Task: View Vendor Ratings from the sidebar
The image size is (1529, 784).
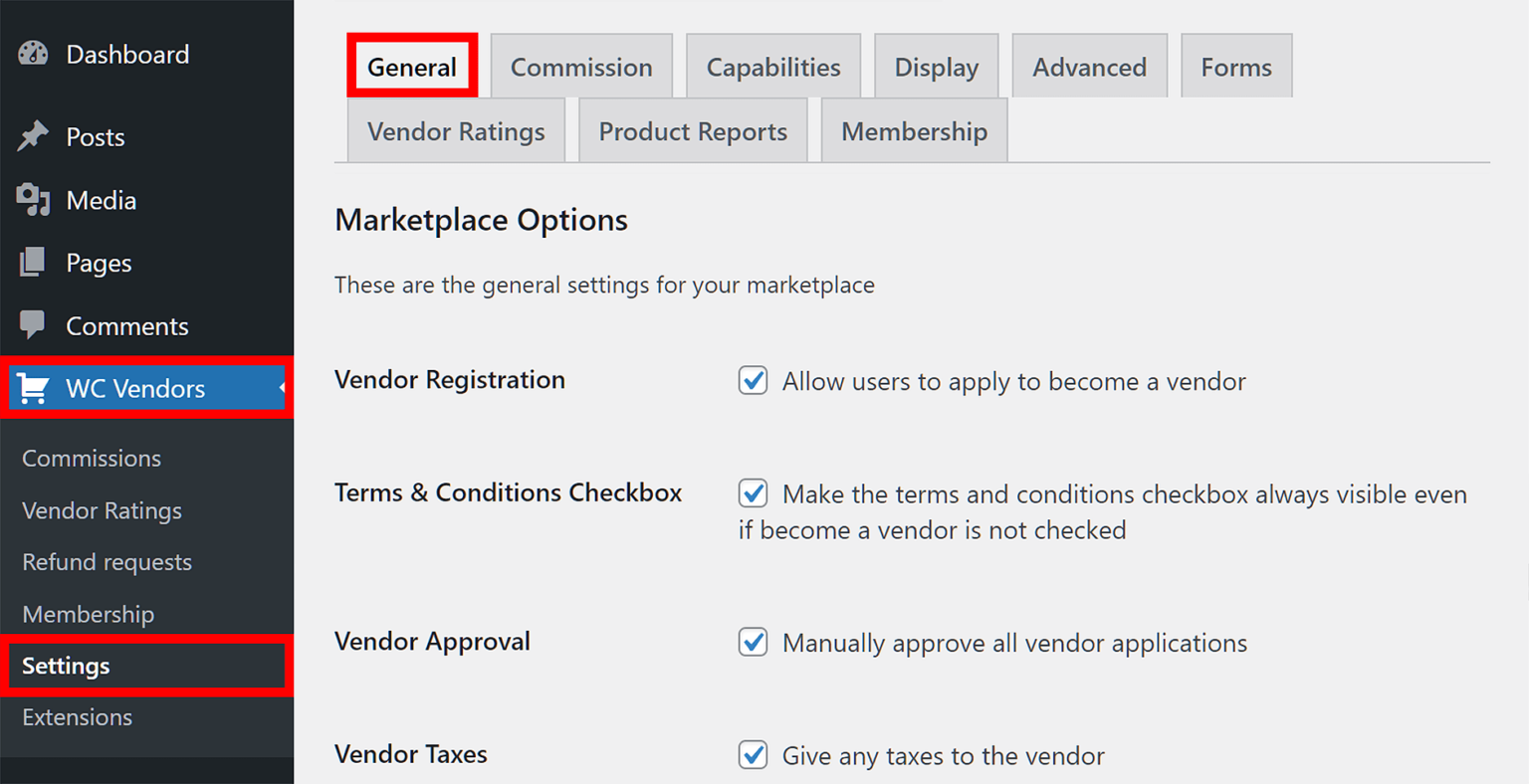Action: click(101, 510)
